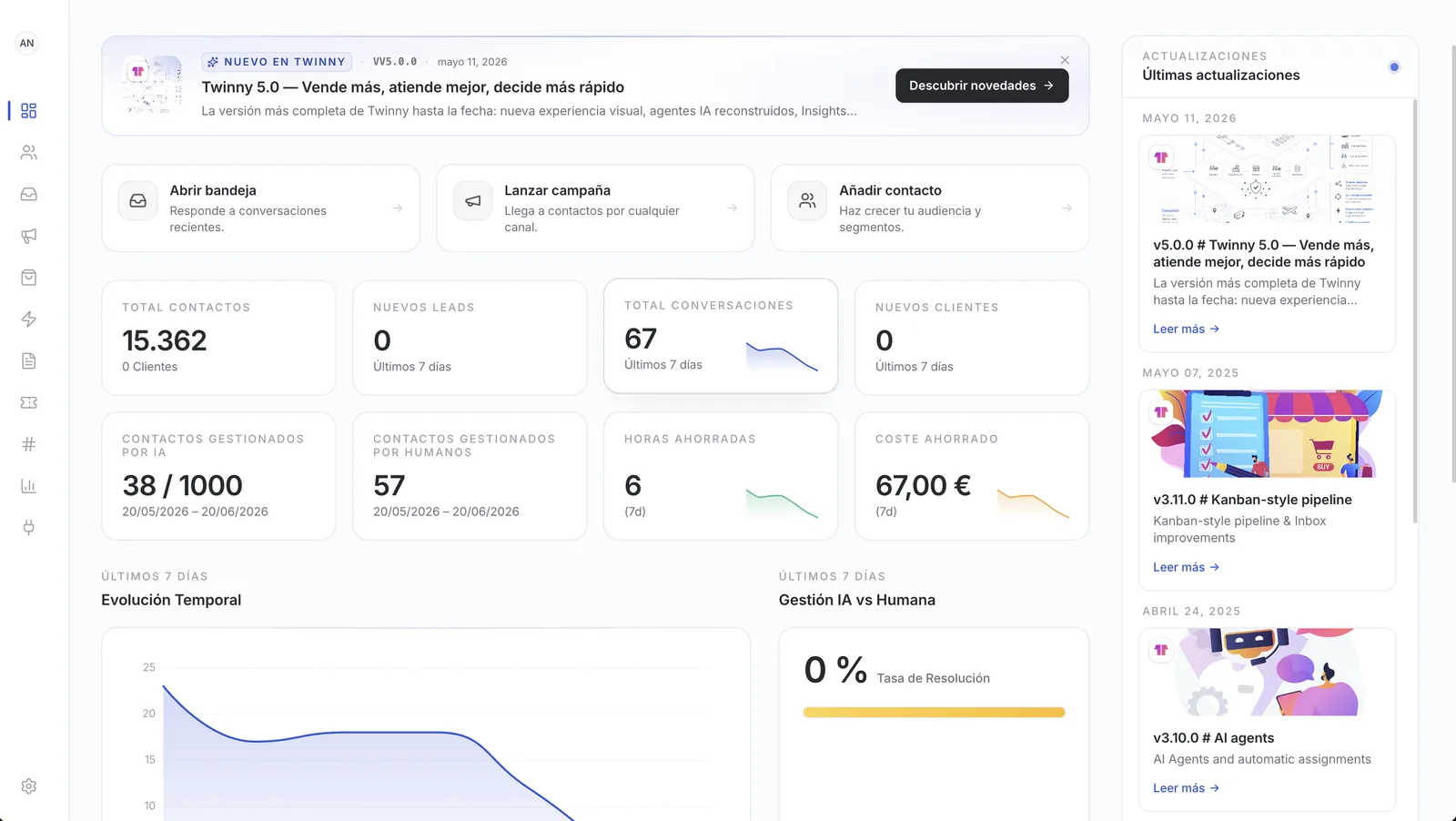Click the updates panel scrollbar
Image resolution: width=1456 pixels, height=821 pixels.
[x=1415, y=309]
